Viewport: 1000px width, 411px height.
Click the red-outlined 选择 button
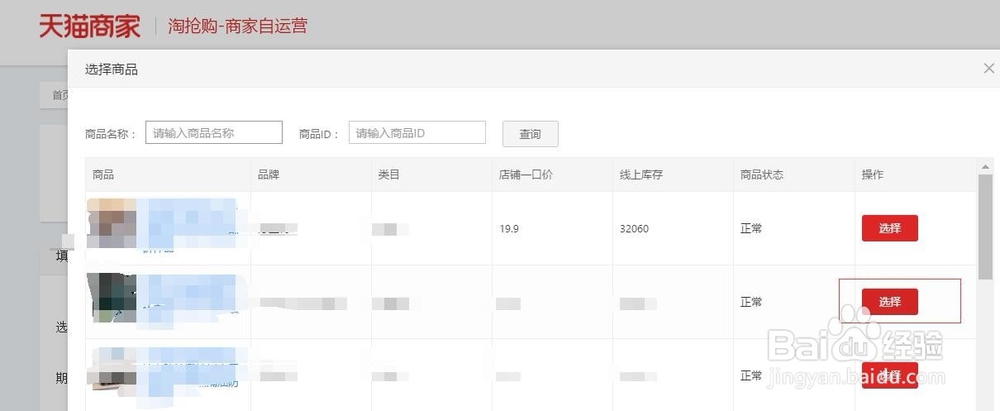click(x=890, y=302)
